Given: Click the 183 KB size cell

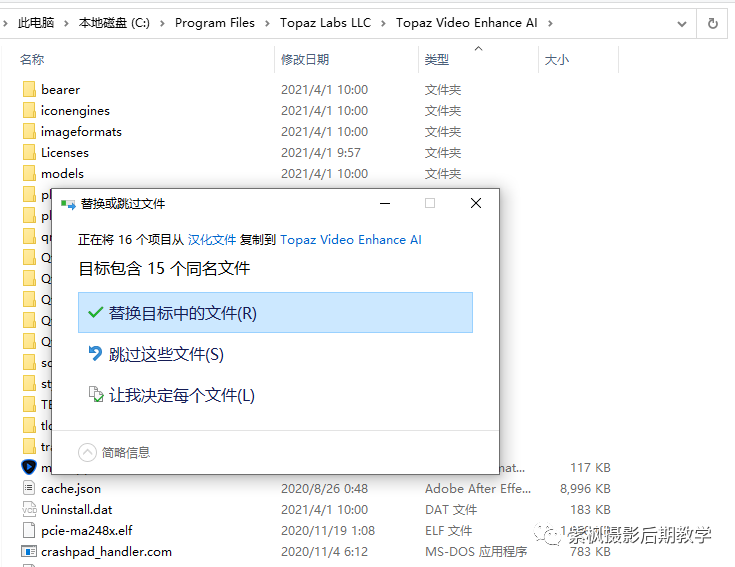Looking at the screenshot, I should click(x=590, y=509).
